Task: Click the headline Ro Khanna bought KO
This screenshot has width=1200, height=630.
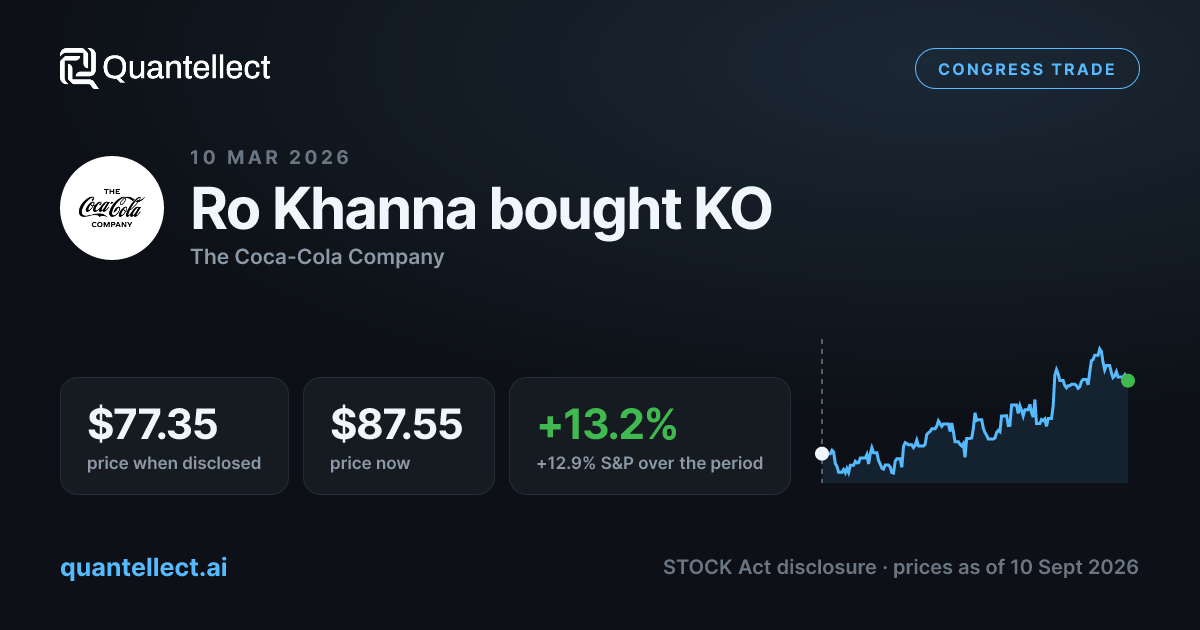Action: (481, 209)
